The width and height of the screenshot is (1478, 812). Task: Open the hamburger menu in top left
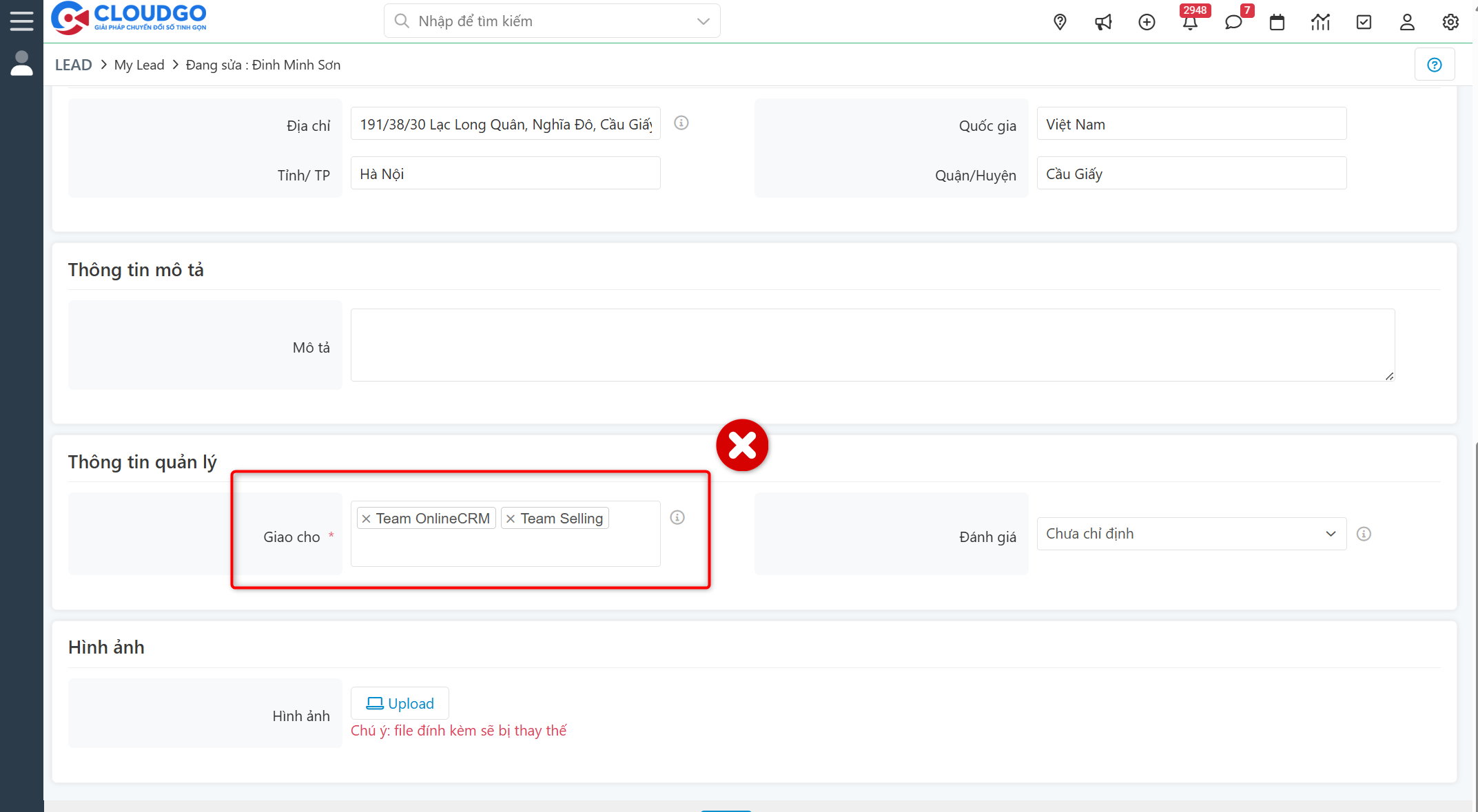pyautogui.click(x=21, y=20)
